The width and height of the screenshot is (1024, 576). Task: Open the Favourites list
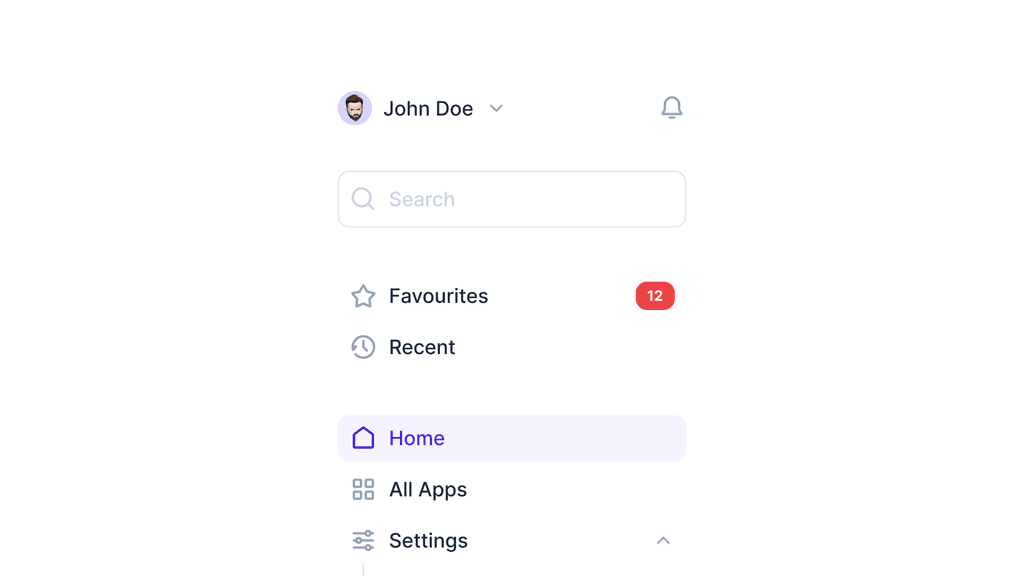[438, 296]
